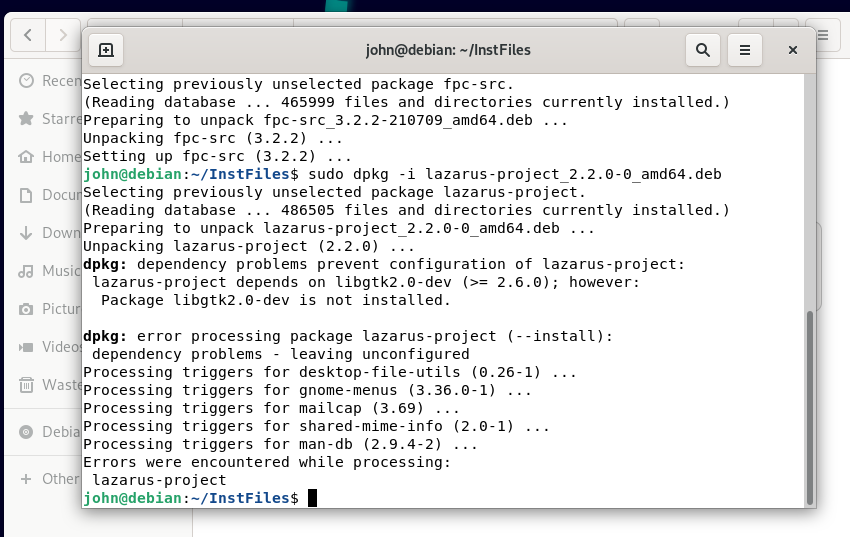
Task: Click the sudo dpkg -i lazarus-project command line
Action: point(402,174)
